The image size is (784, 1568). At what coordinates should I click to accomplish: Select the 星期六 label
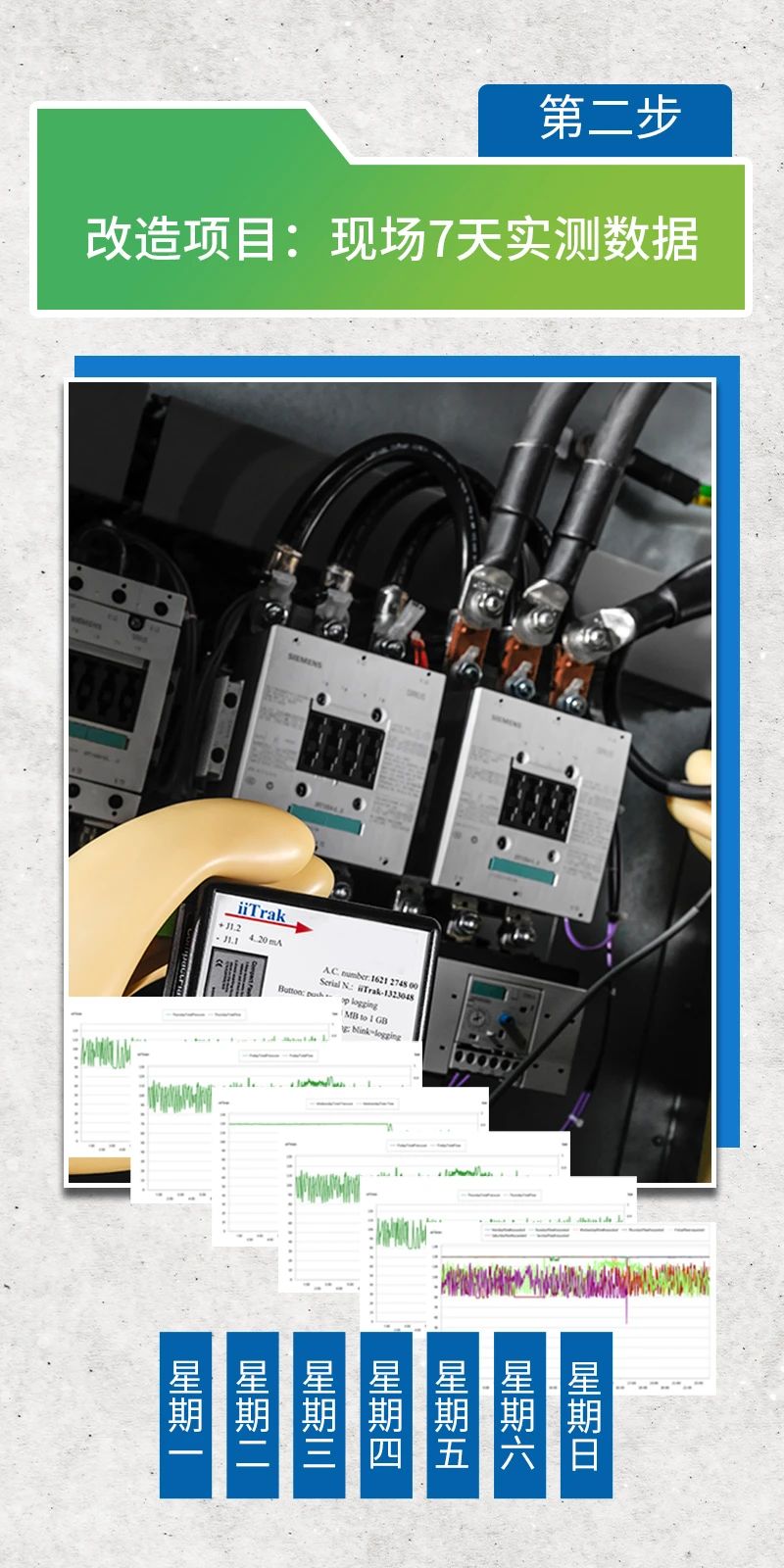pyautogui.click(x=518, y=1414)
